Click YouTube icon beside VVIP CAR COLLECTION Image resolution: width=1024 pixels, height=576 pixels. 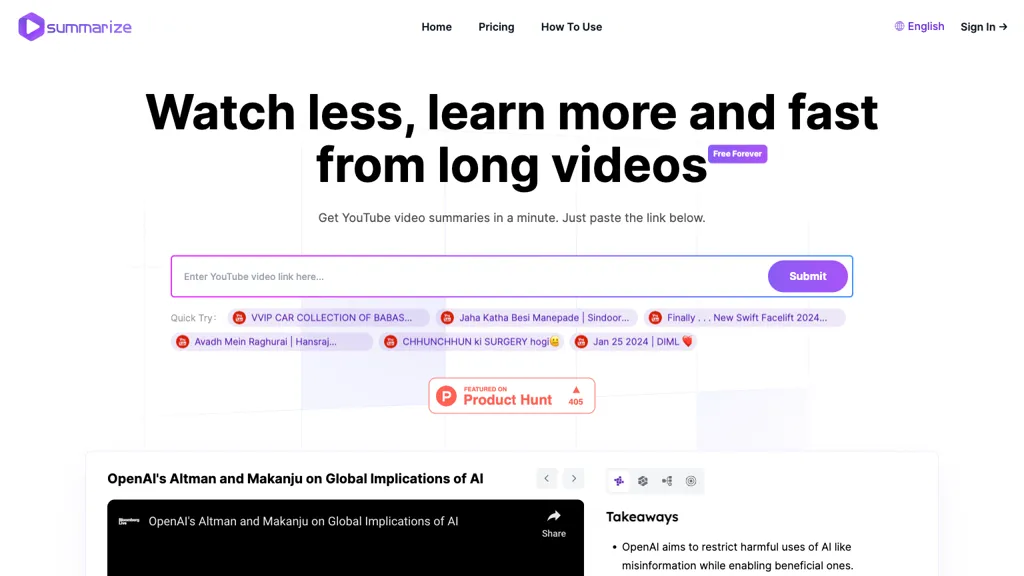(x=239, y=318)
